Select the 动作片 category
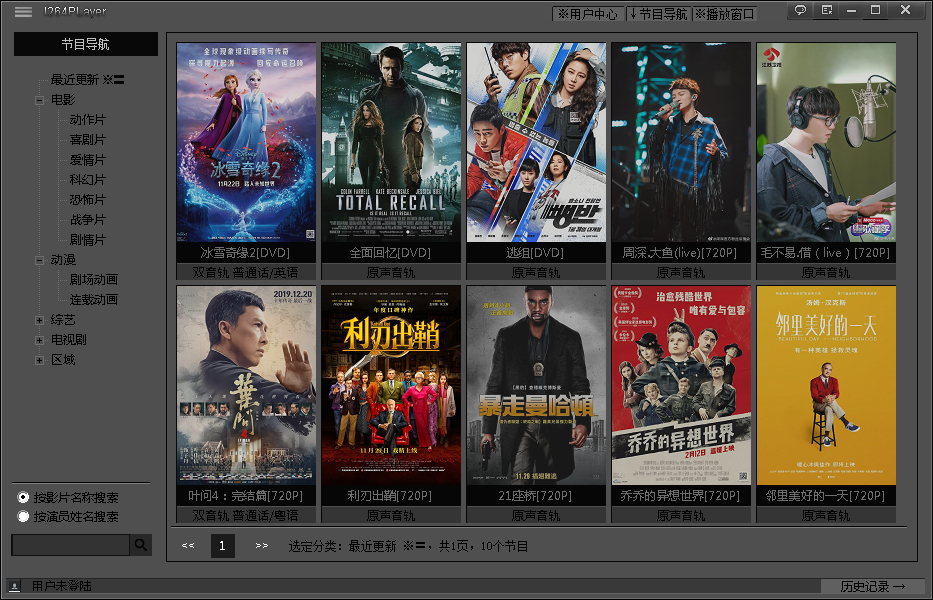The width and height of the screenshot is (933, 600). click(87, 120)
